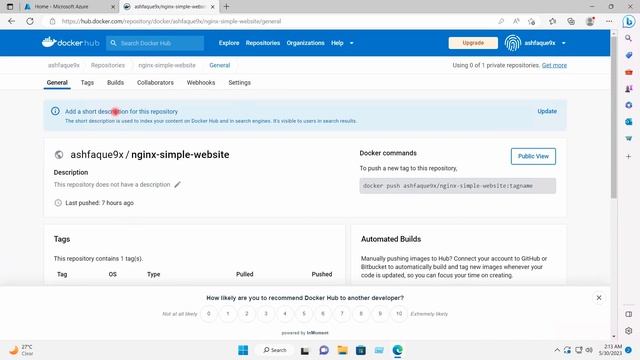Click the browser back arrow
The height and width of the screenshot is (360, 640).
11,21
